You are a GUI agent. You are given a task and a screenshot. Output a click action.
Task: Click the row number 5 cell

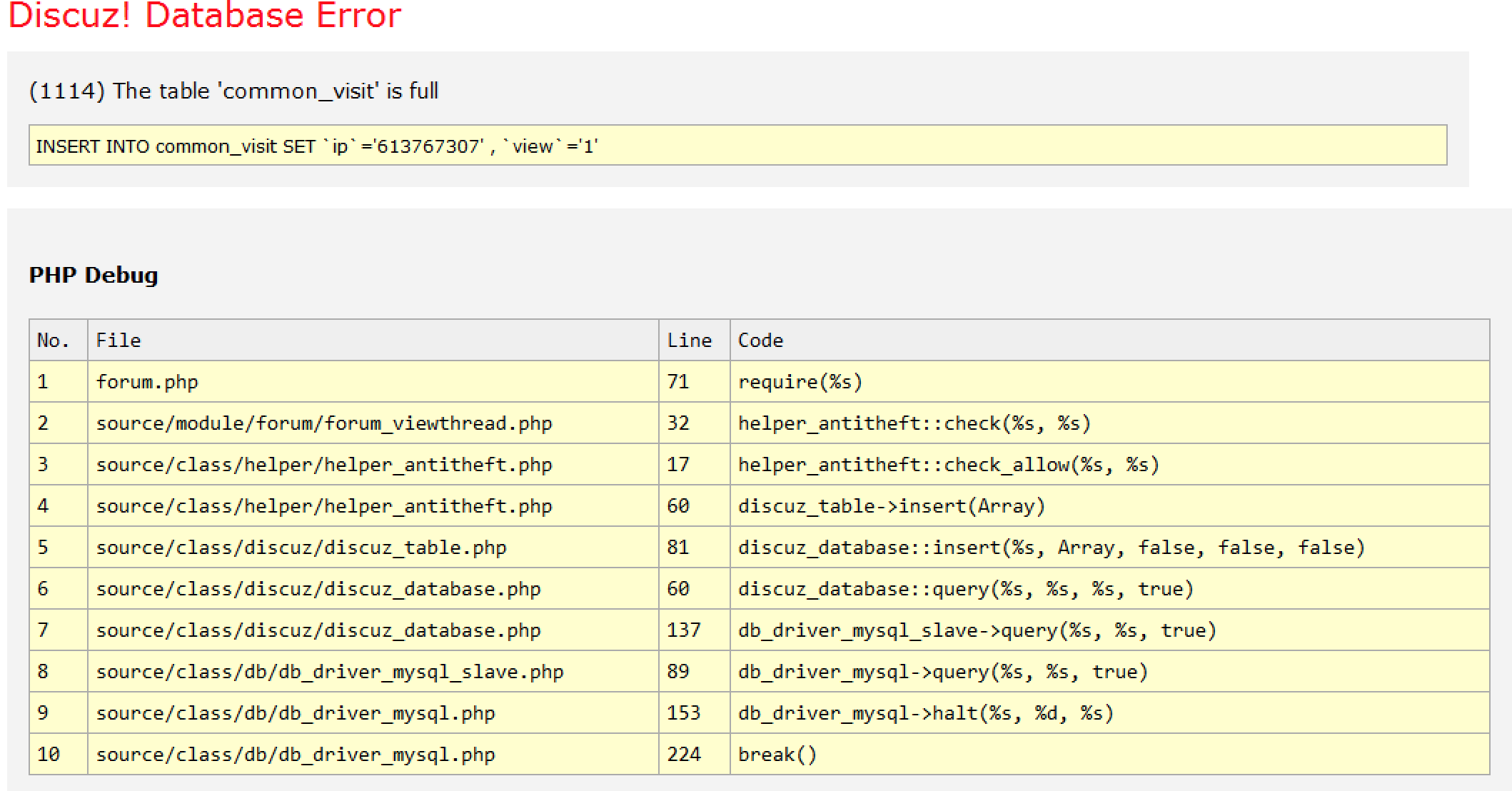point(59,547)
